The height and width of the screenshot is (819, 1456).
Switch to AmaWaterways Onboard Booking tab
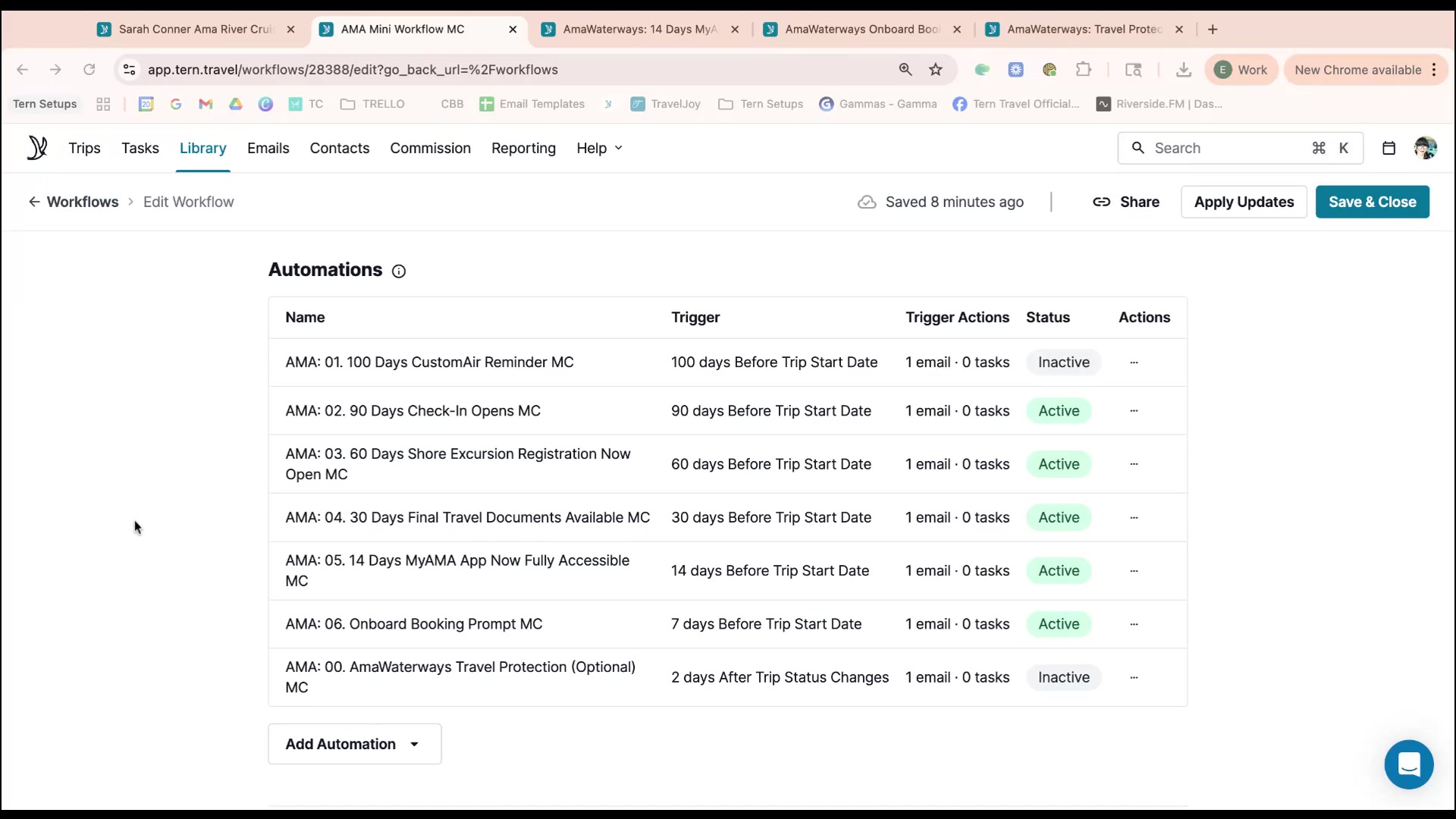pyautogui.click(x=862, y=30)
